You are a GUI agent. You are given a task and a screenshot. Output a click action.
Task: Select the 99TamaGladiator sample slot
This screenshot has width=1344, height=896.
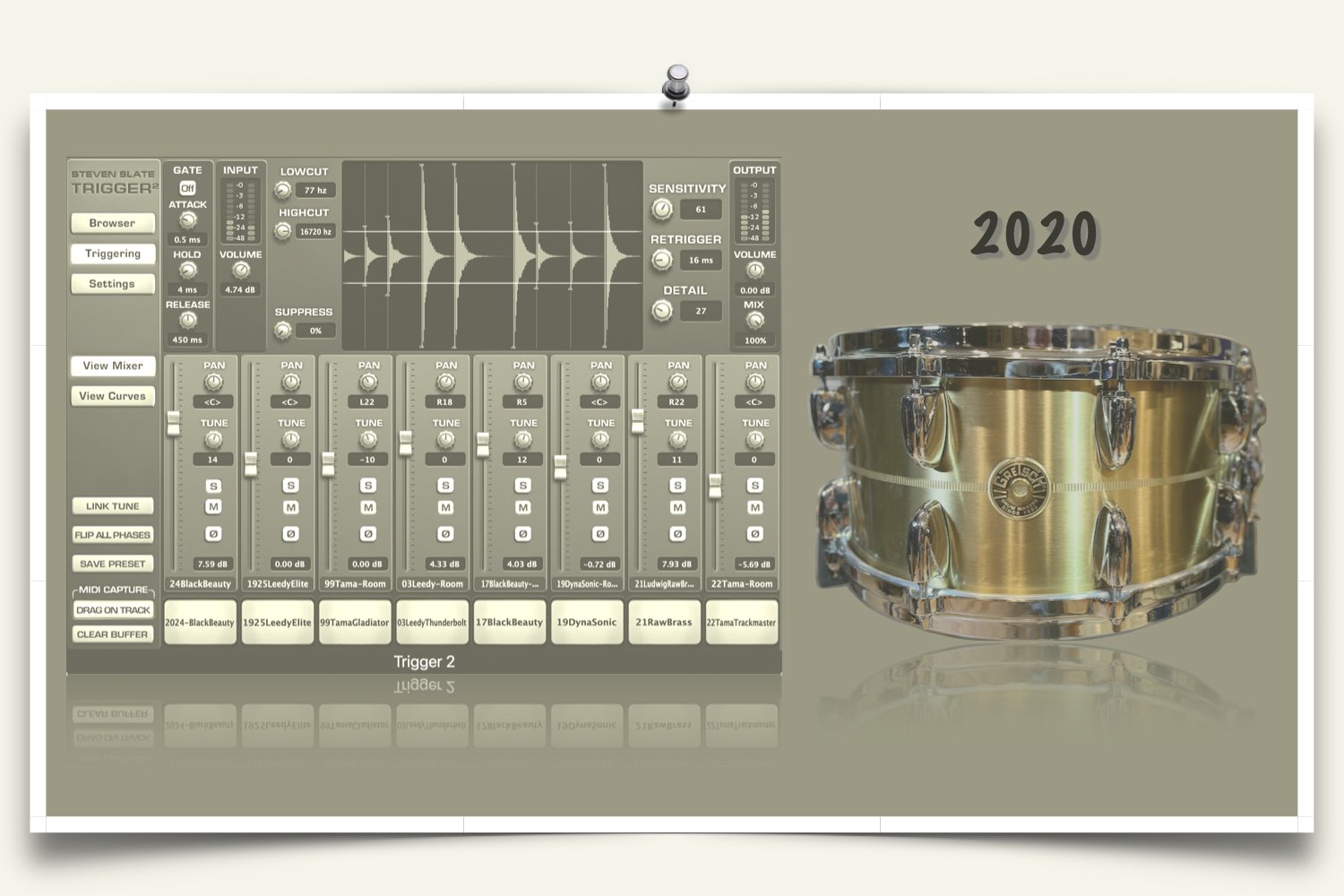[x=355, y=623]
